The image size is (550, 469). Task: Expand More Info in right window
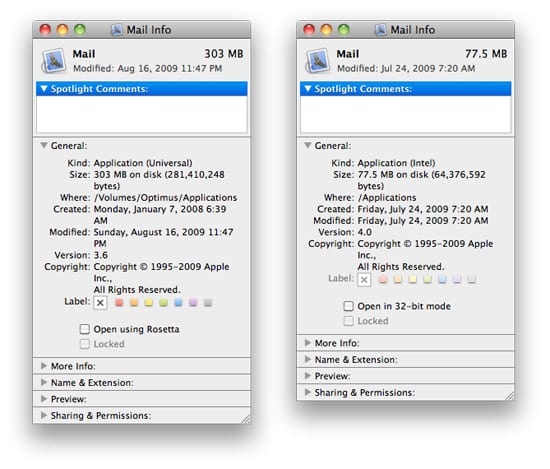point(308,343)
